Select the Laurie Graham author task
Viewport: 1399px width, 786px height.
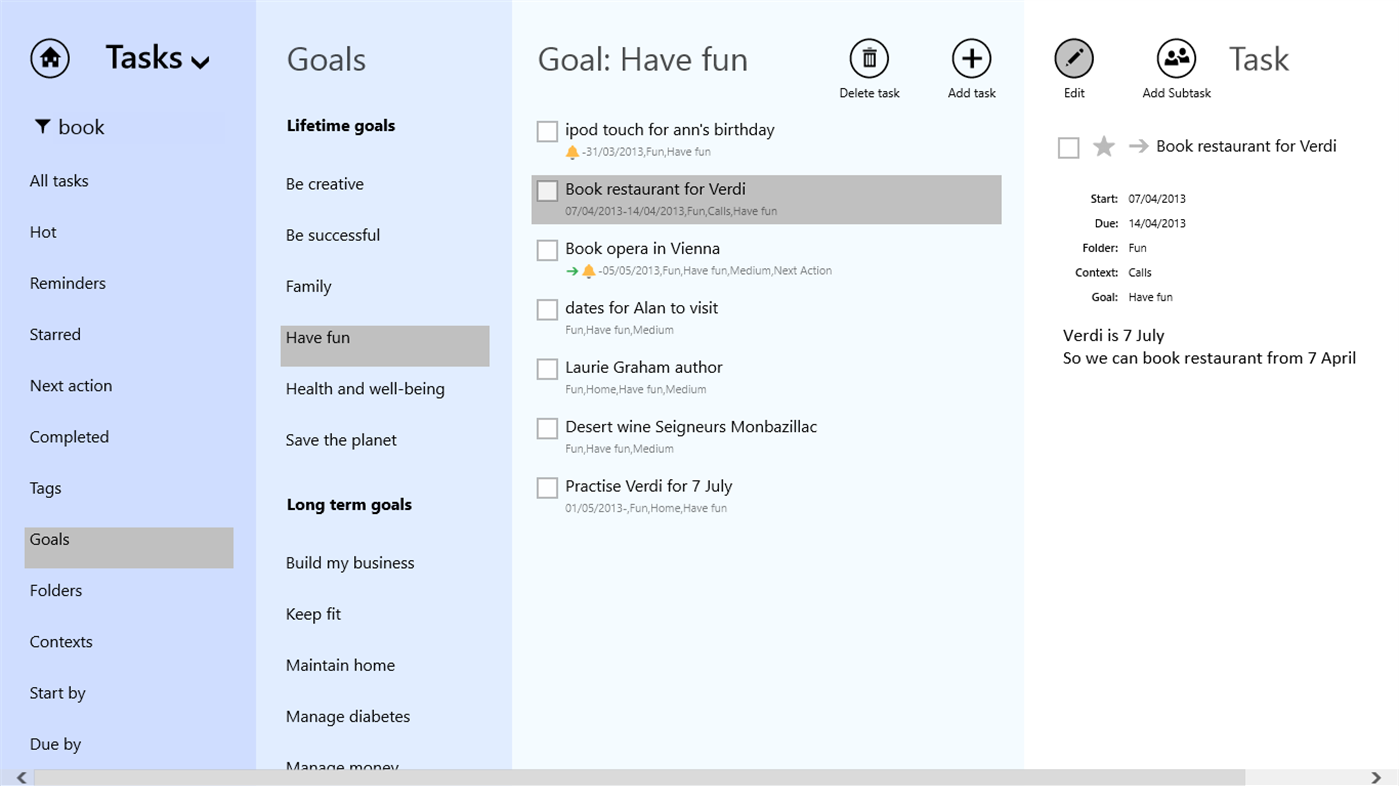(644, 368)
